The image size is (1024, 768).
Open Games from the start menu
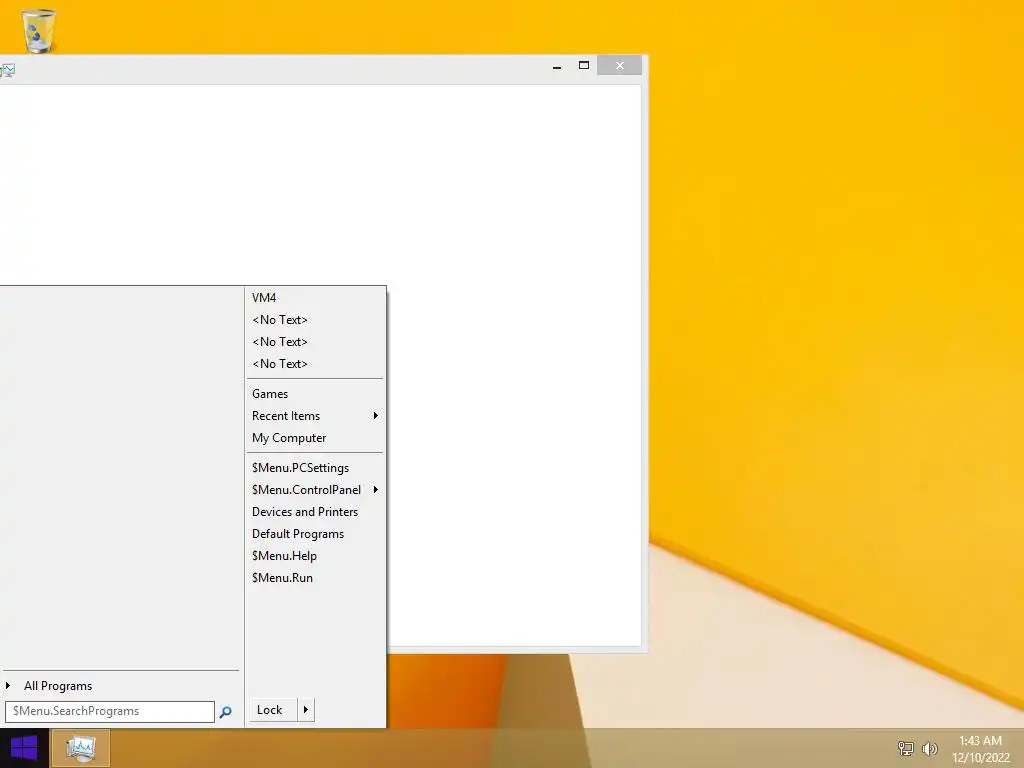point(315,394)
